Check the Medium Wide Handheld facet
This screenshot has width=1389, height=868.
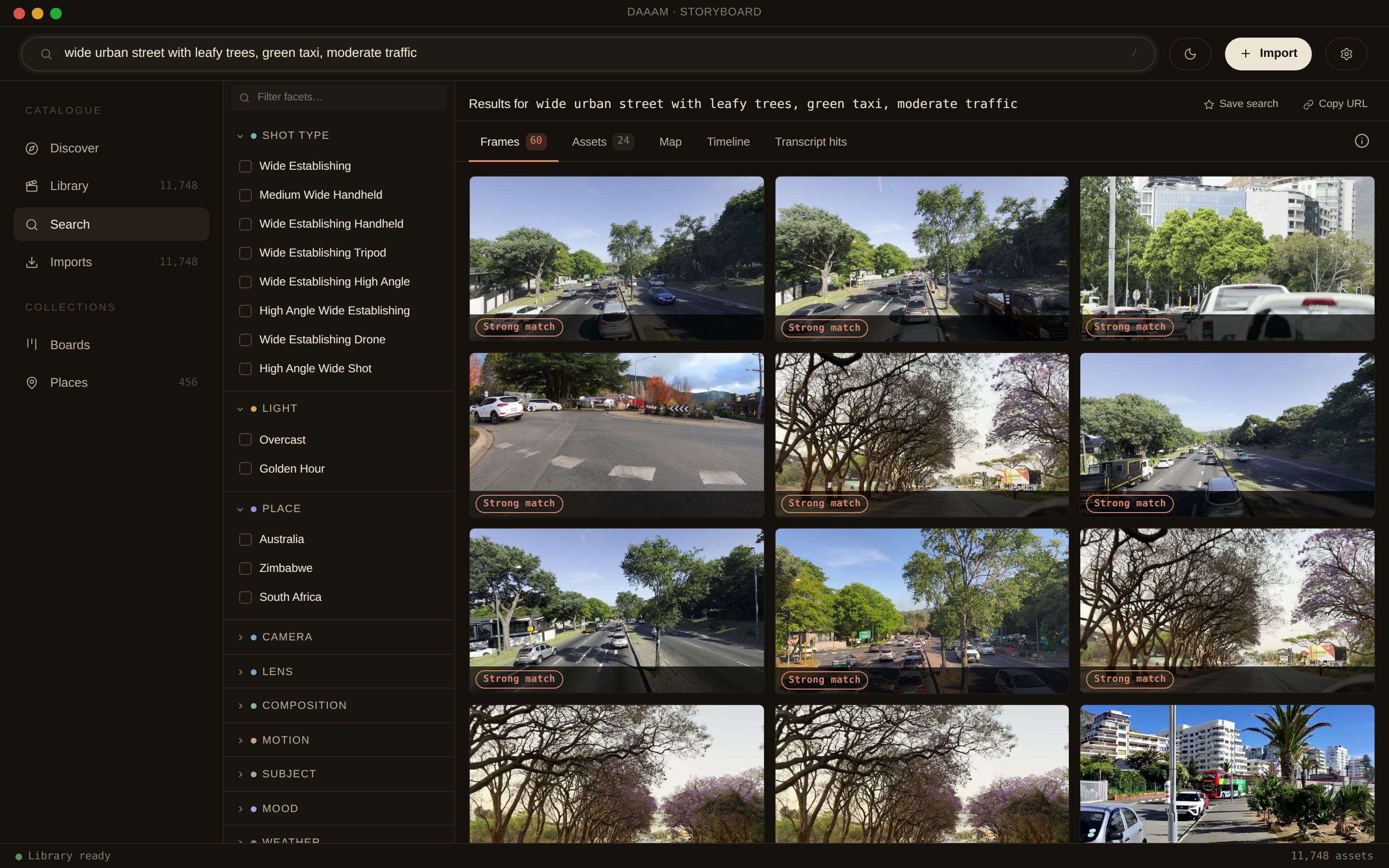pyautogui.click(x=245, y=195)
